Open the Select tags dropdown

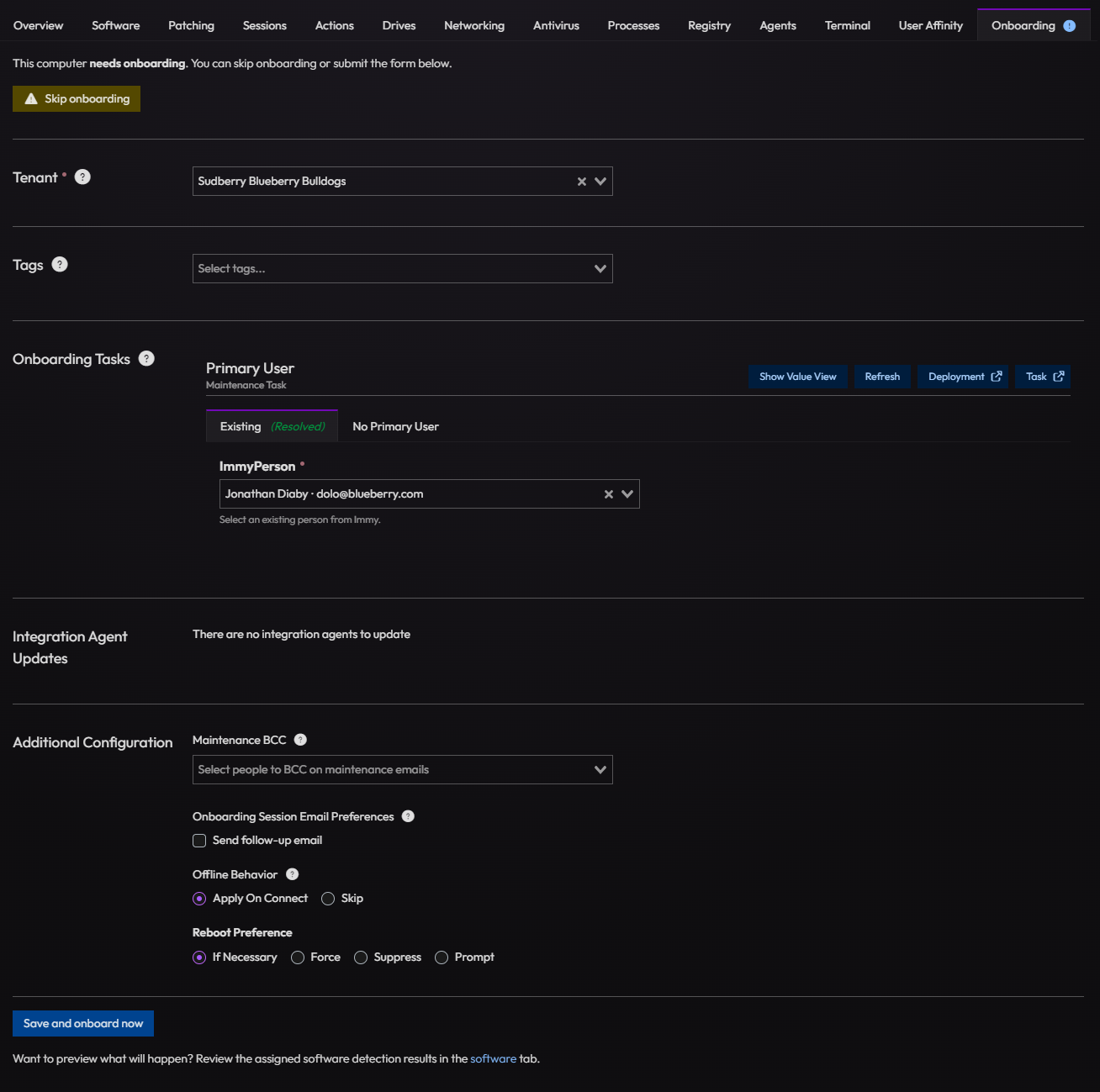[x=403, y=269]
